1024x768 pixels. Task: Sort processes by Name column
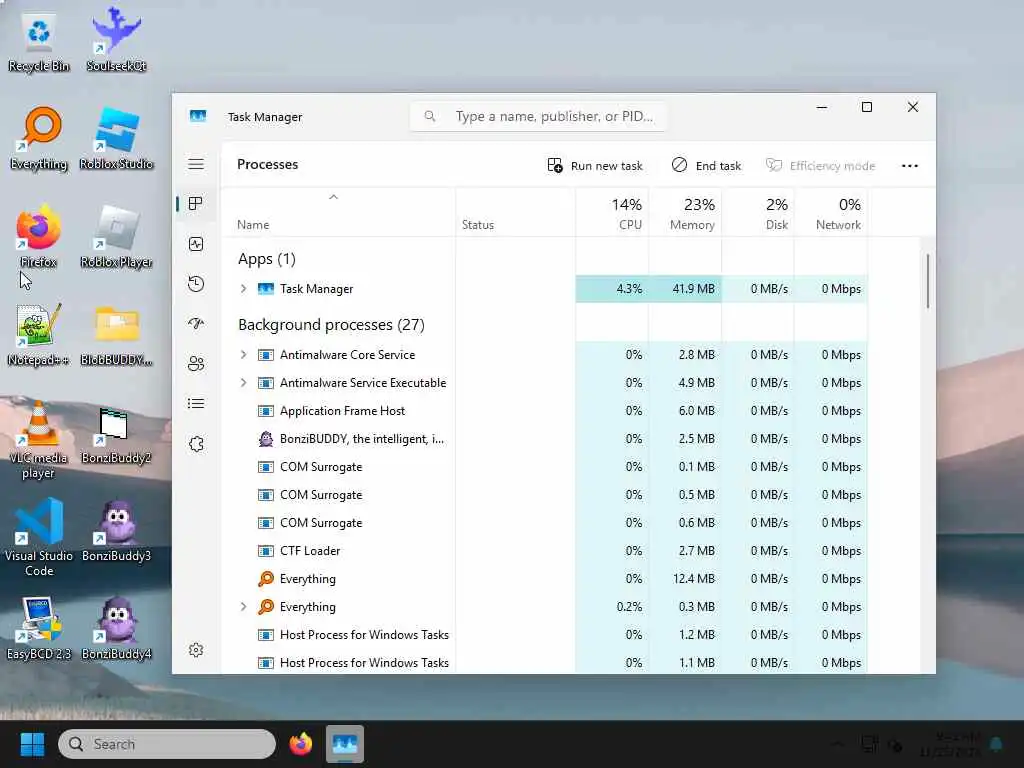(338, 212)
